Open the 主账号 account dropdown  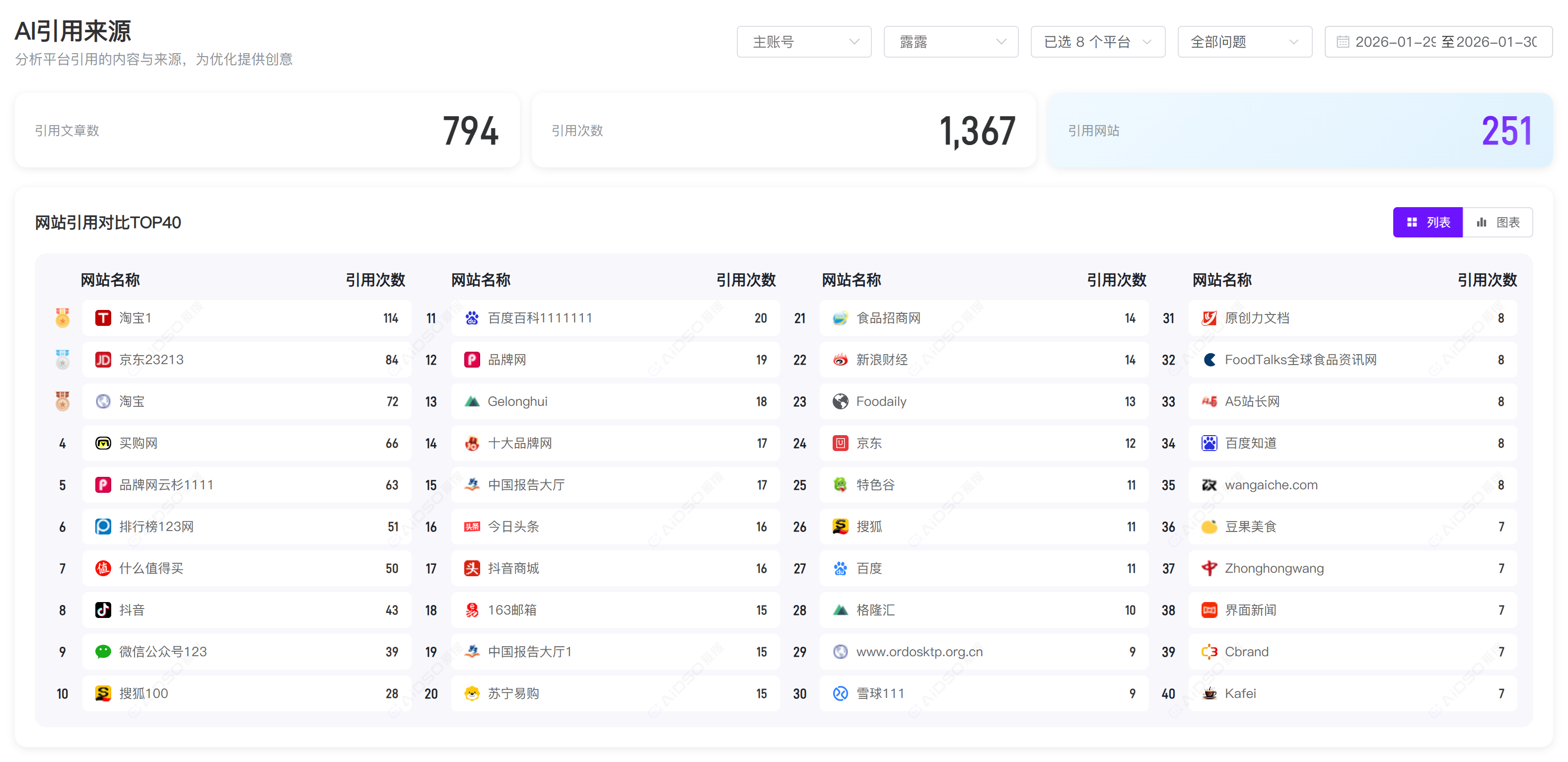point(803,42)
